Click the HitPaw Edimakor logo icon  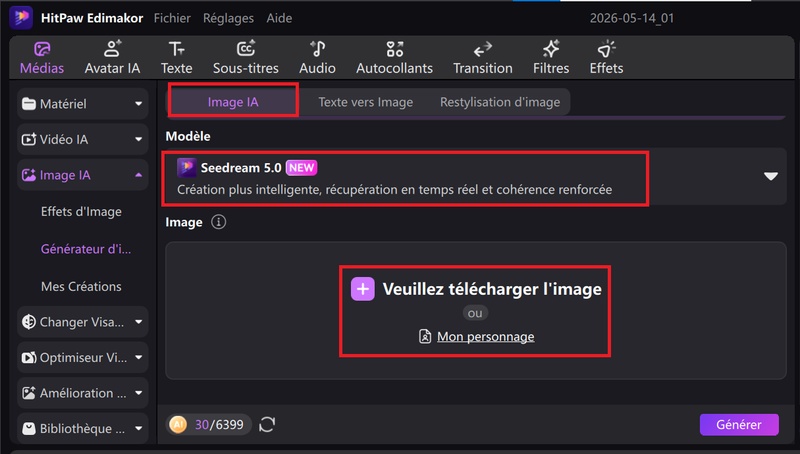21,17
